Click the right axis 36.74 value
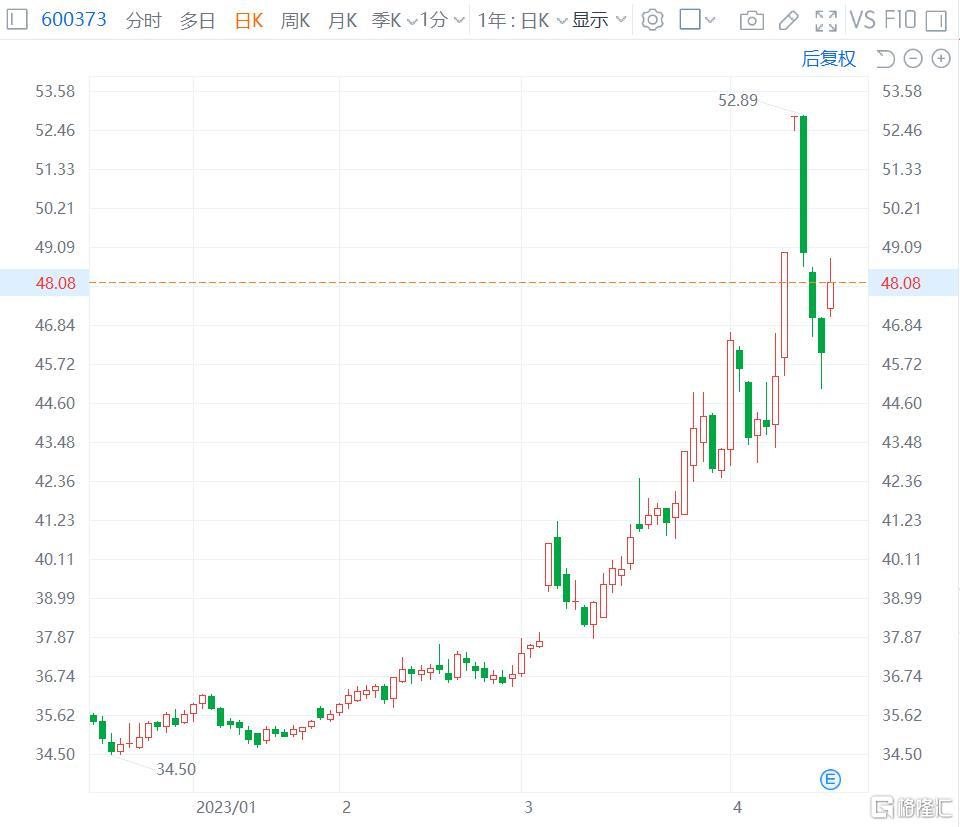 coord(901,676)
